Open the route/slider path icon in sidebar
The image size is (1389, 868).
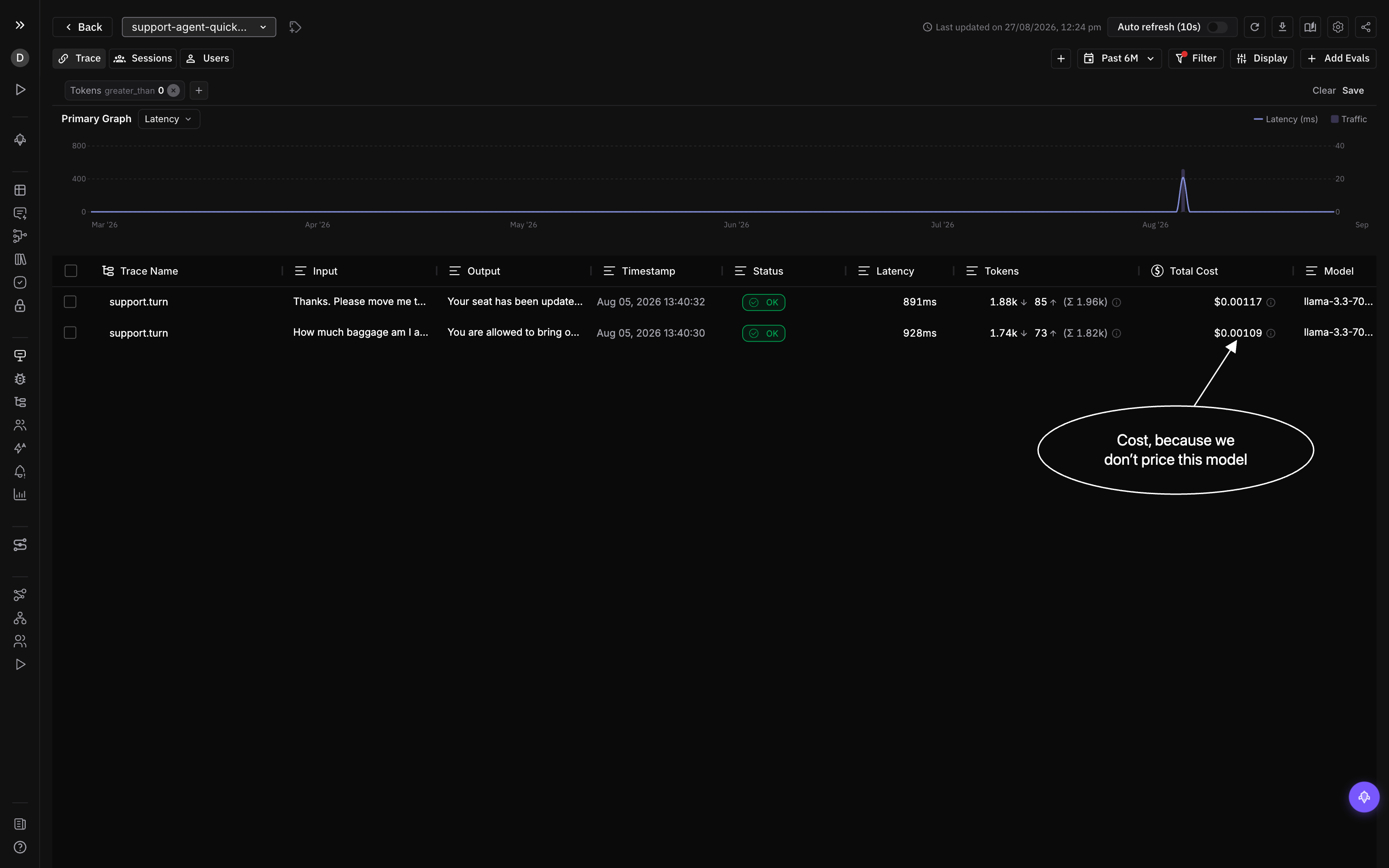point(20,544)
